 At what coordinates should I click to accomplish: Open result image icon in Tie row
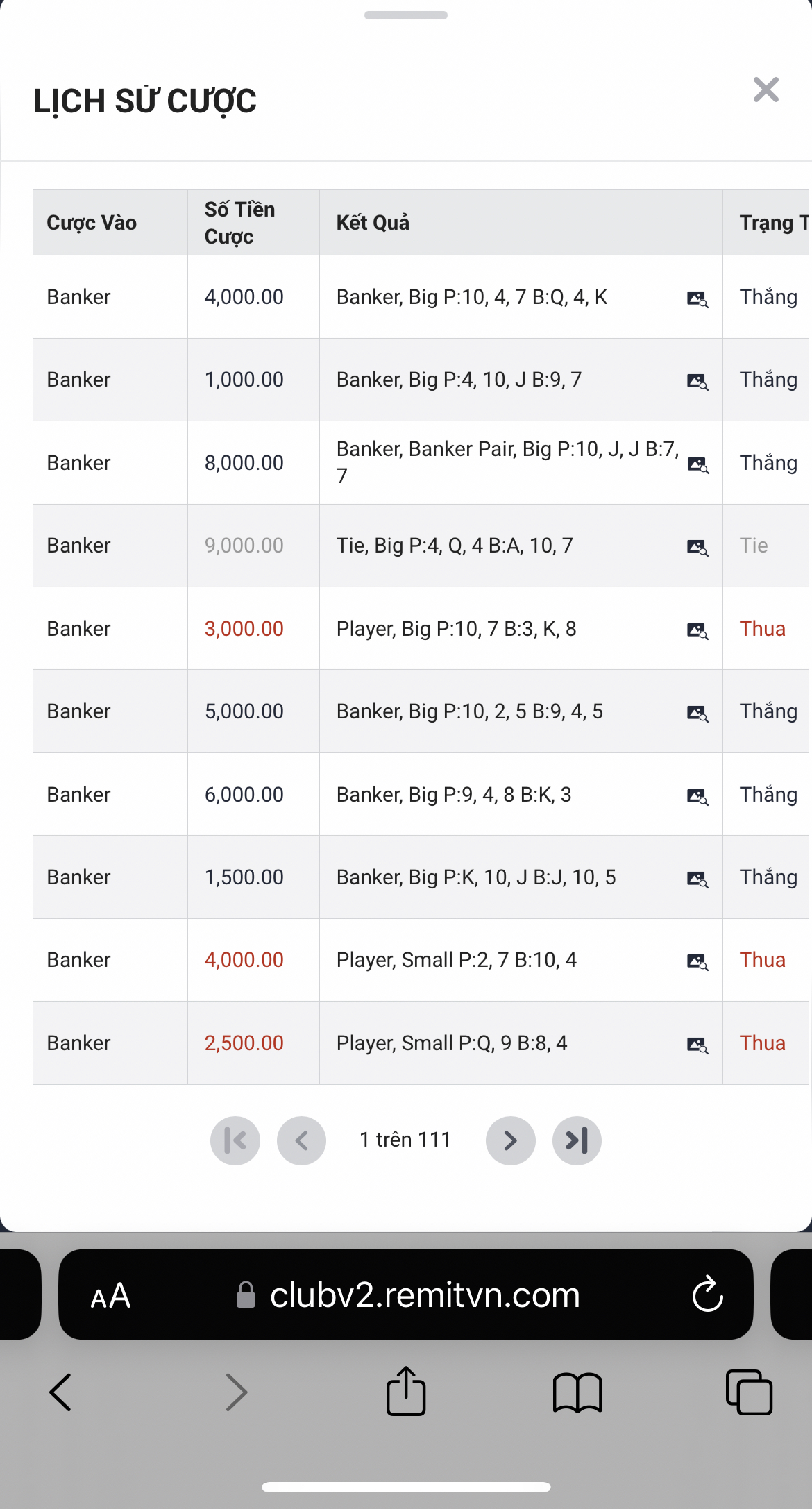pos(697,547)
